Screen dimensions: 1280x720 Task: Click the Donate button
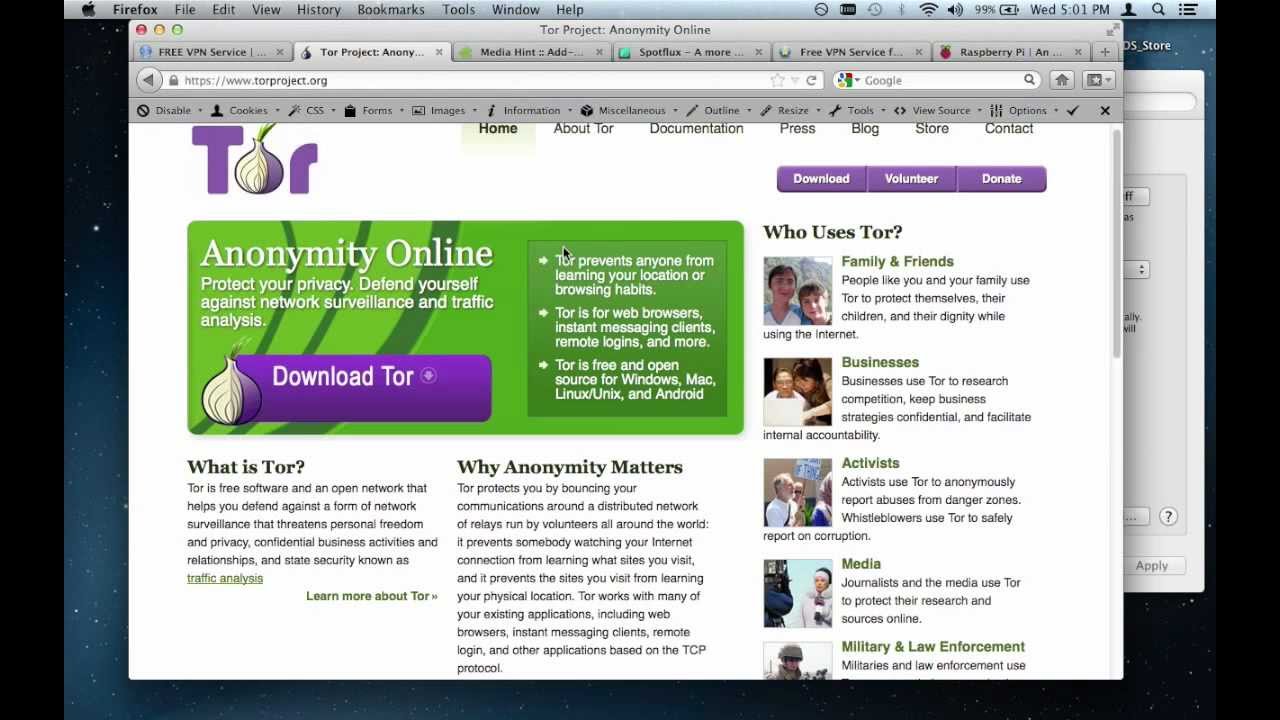[x=1001, y=179]
